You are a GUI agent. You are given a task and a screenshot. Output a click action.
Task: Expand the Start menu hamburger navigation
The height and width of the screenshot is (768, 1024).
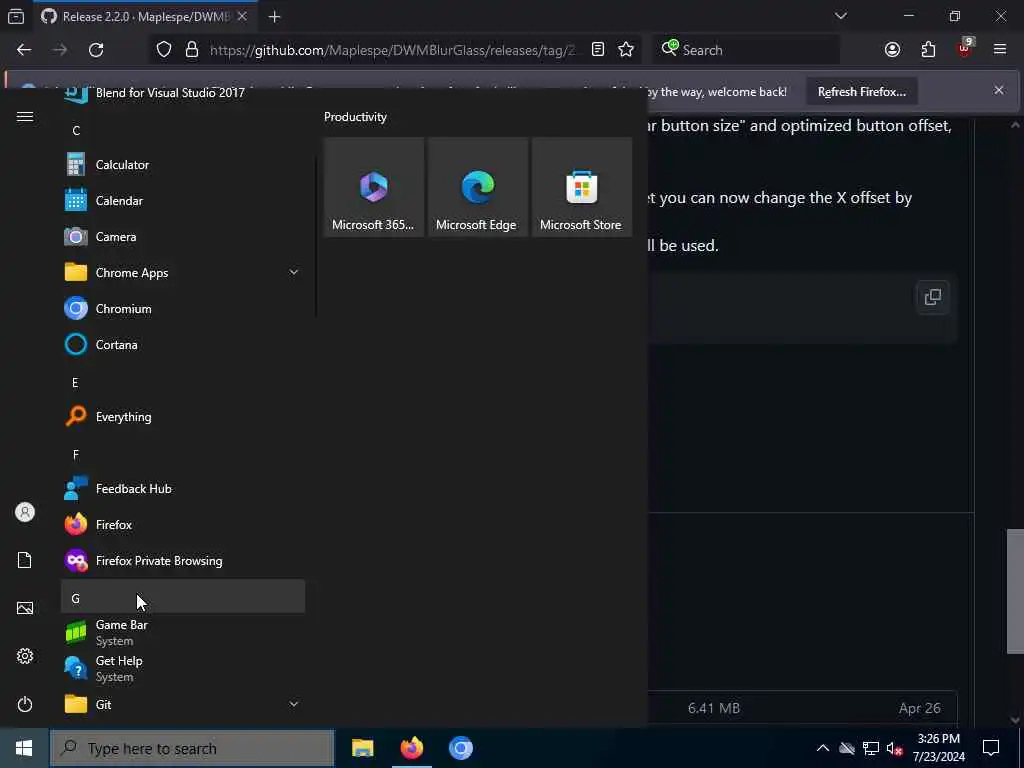click(x=25, y=116)
